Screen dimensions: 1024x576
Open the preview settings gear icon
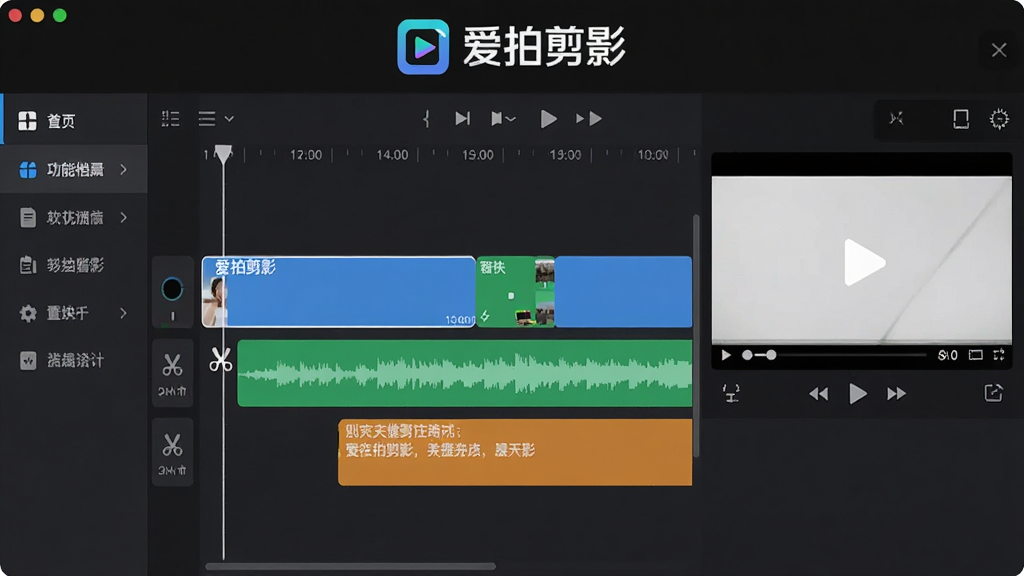click(999, 119)
